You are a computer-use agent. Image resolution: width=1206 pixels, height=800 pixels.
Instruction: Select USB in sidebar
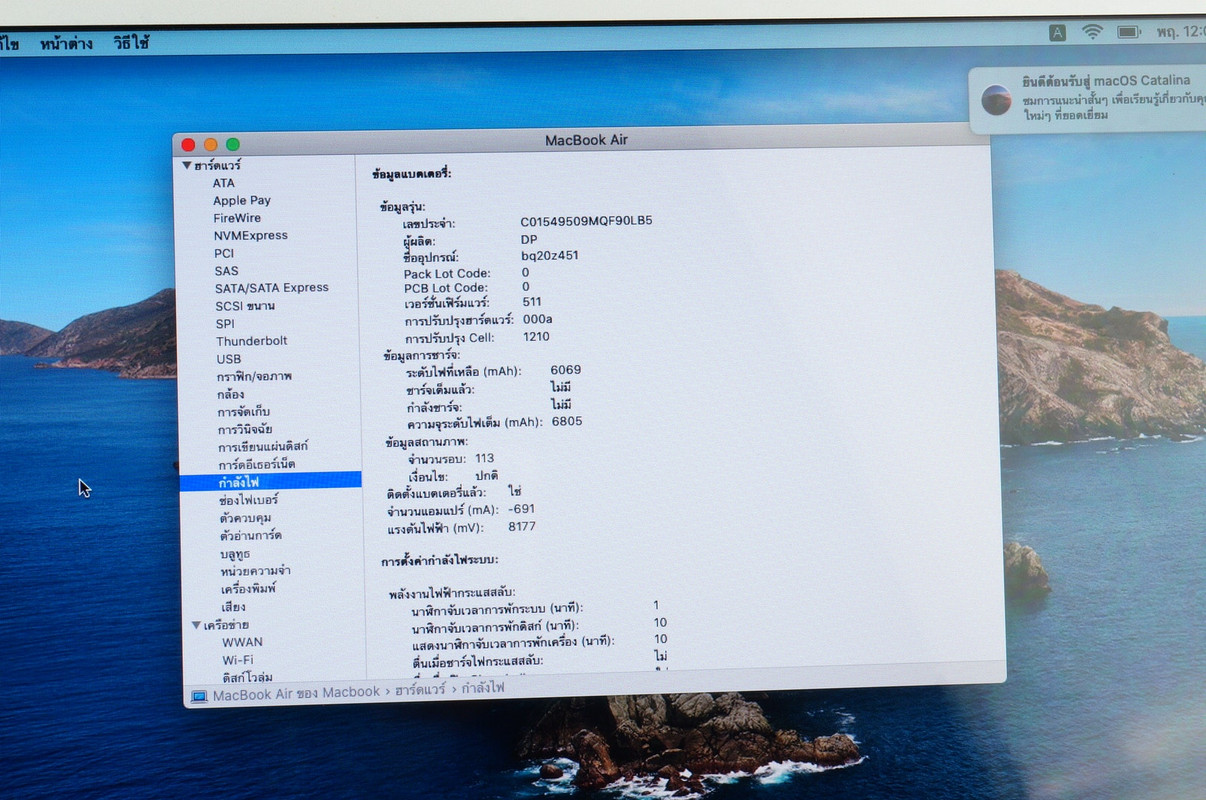(x=228, y=359)
